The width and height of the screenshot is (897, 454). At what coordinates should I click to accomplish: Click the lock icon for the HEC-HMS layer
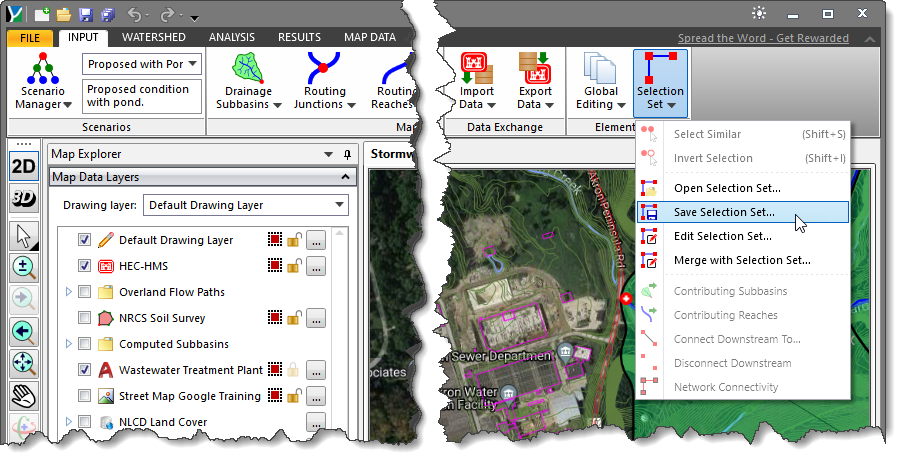coord(293,266)
